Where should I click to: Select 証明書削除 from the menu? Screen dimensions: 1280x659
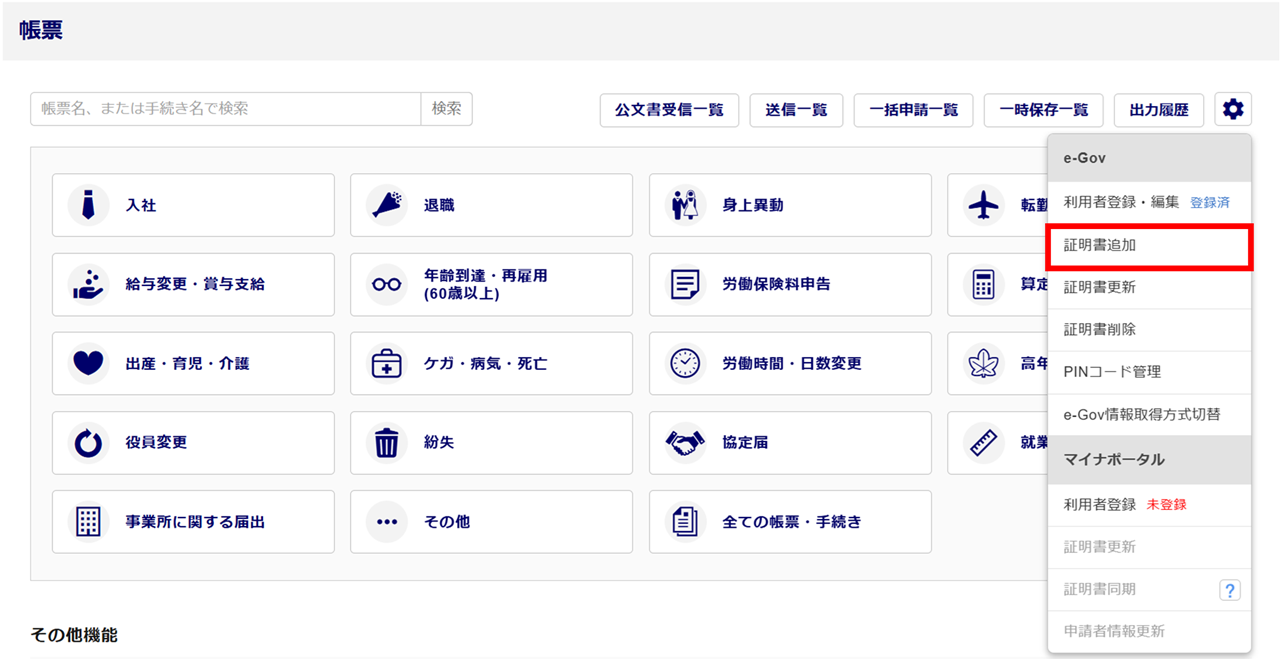[1149, 330]
